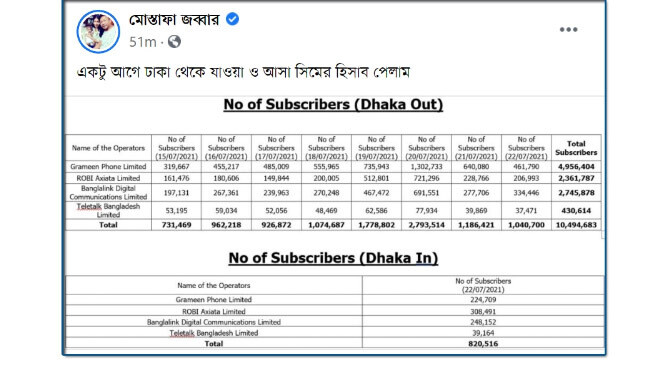Open the author's profile picture
The height and width of the screenshot is (365, 650).
click(98, 32)
